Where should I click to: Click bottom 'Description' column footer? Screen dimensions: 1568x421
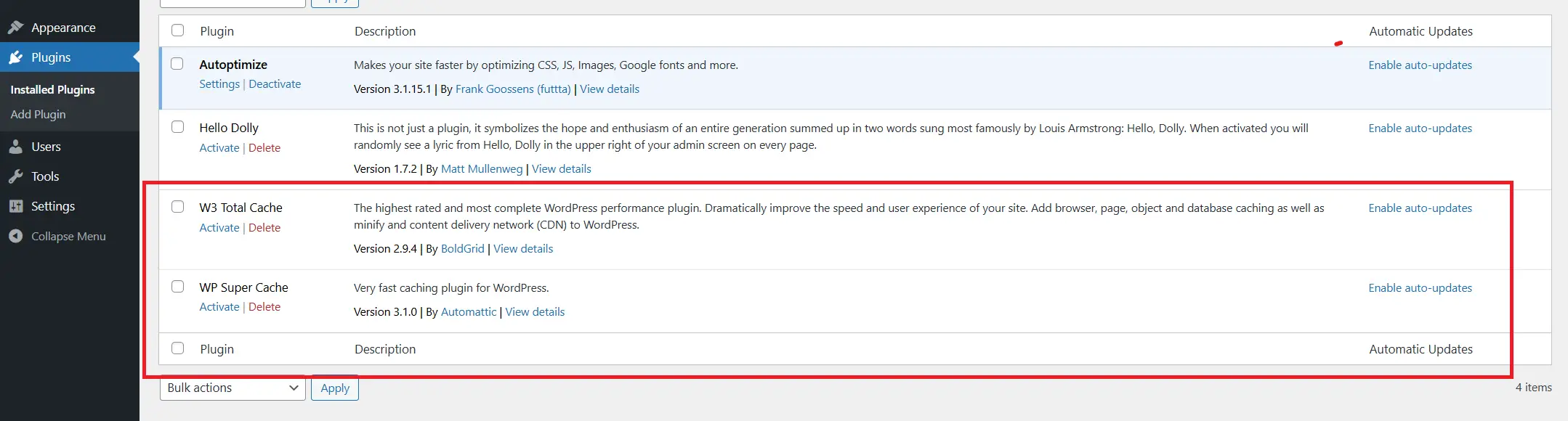click(385, 349)
